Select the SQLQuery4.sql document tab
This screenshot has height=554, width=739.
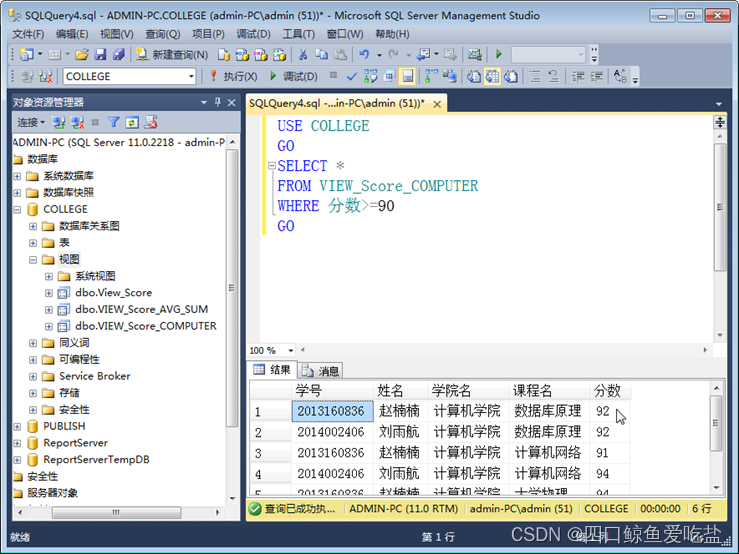(337, 103)
